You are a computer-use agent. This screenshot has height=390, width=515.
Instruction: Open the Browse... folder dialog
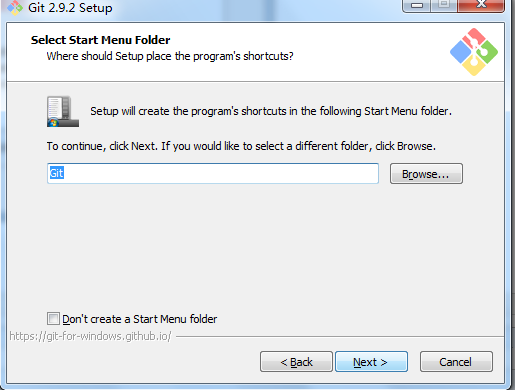[426, 174]
